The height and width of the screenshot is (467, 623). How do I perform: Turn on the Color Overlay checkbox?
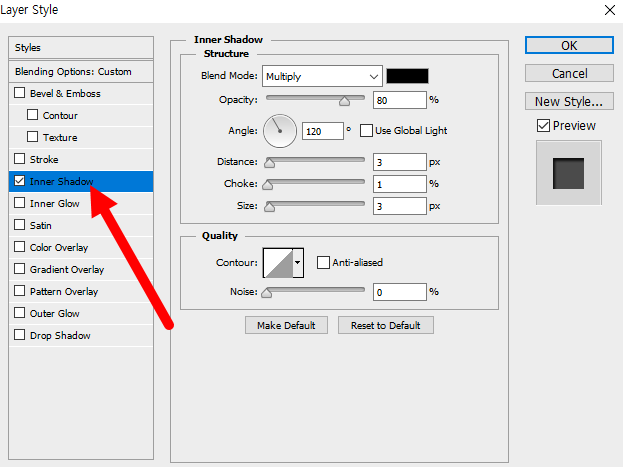(19, 247)
